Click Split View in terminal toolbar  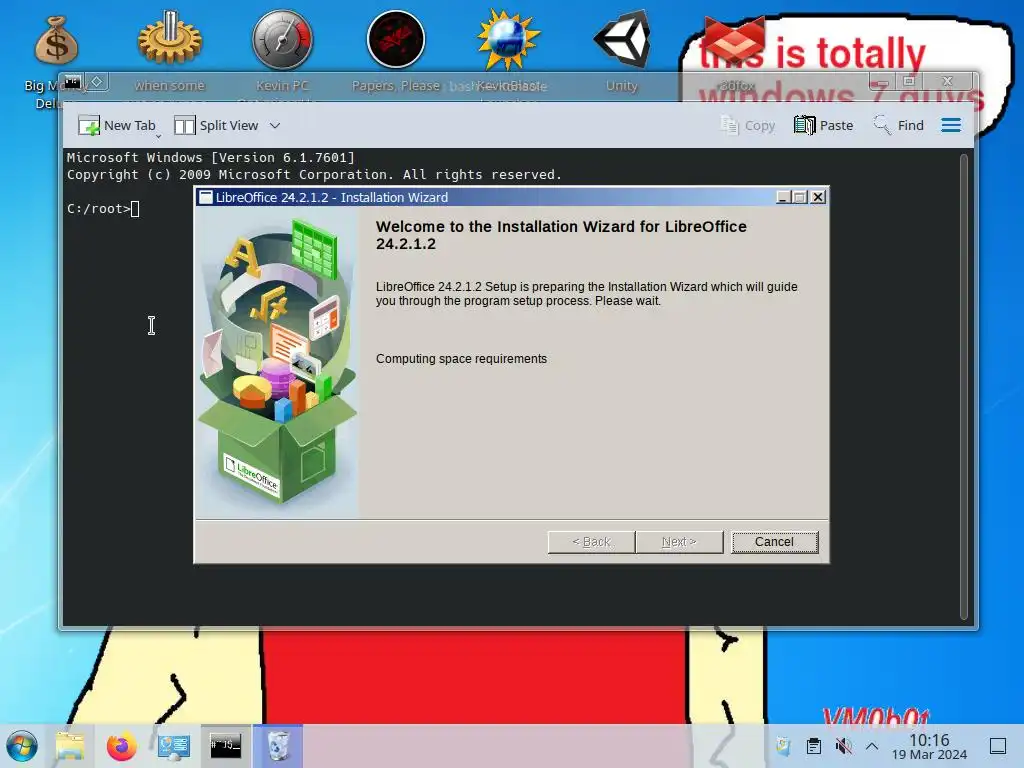[x=217, y=125]
